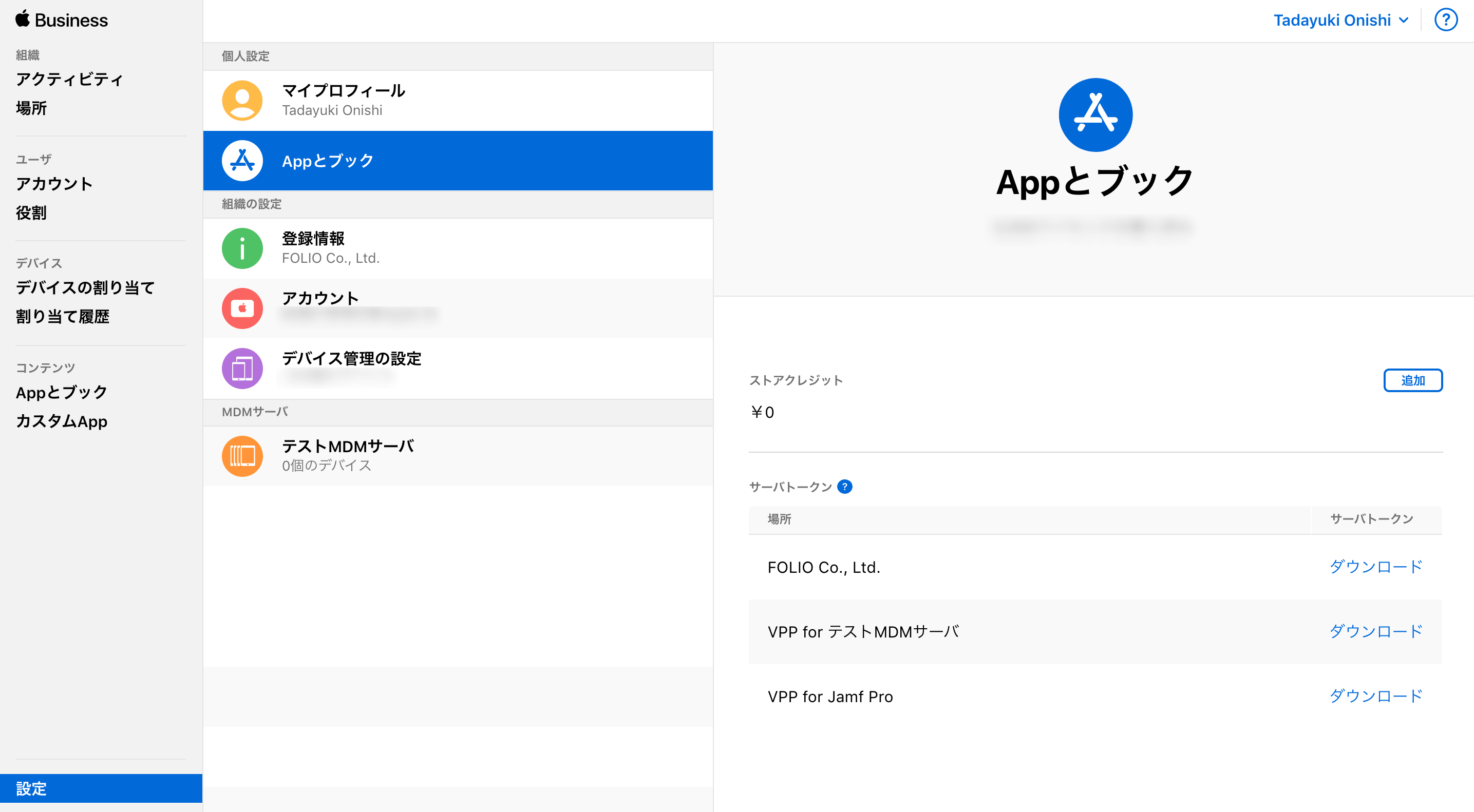Select the テストMDMサーバ row
Viewport: 1474px width, 812px height.
pyautogui.click(x=458, y=456)
